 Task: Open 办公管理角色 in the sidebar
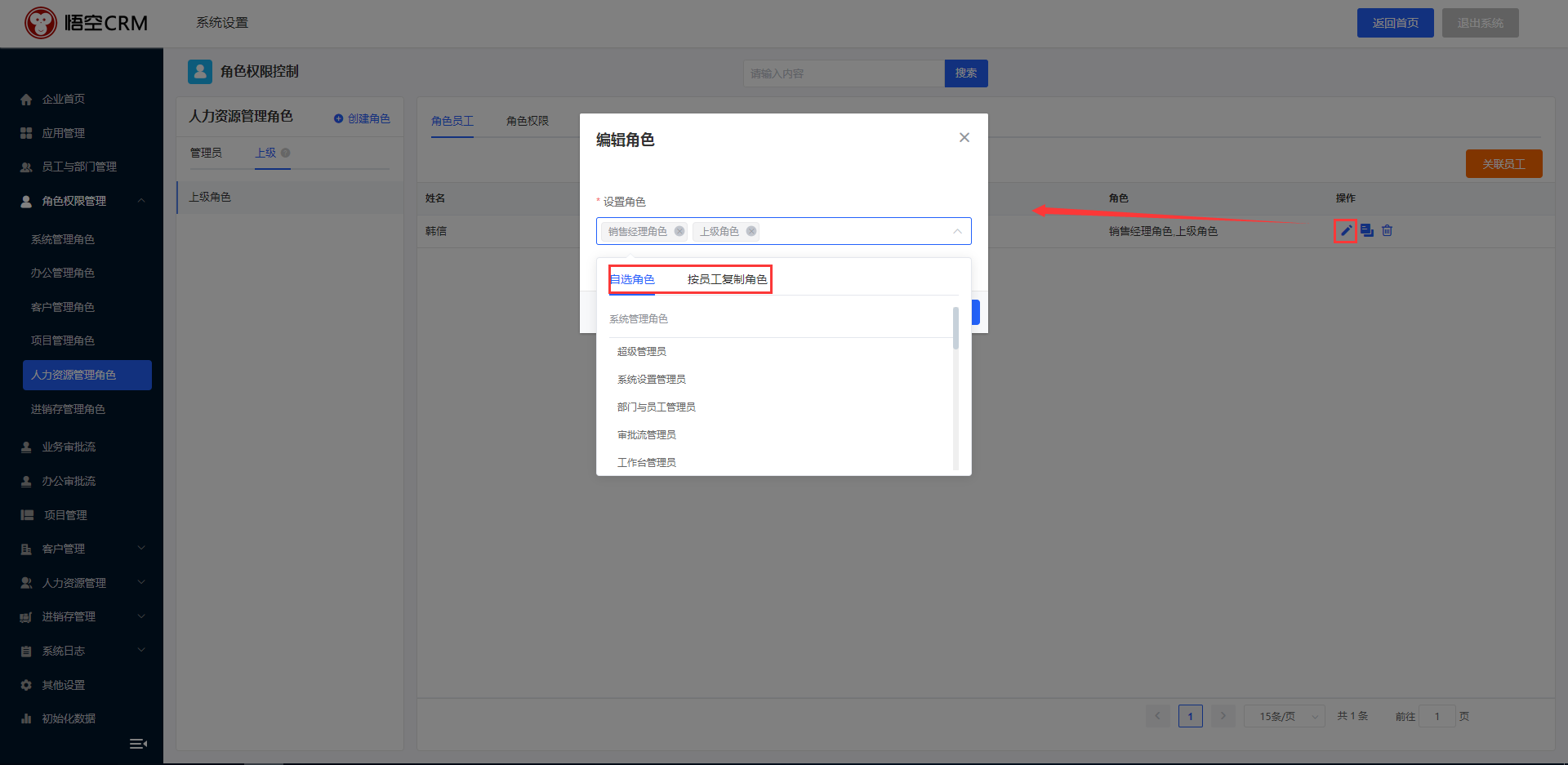point(63,273)
